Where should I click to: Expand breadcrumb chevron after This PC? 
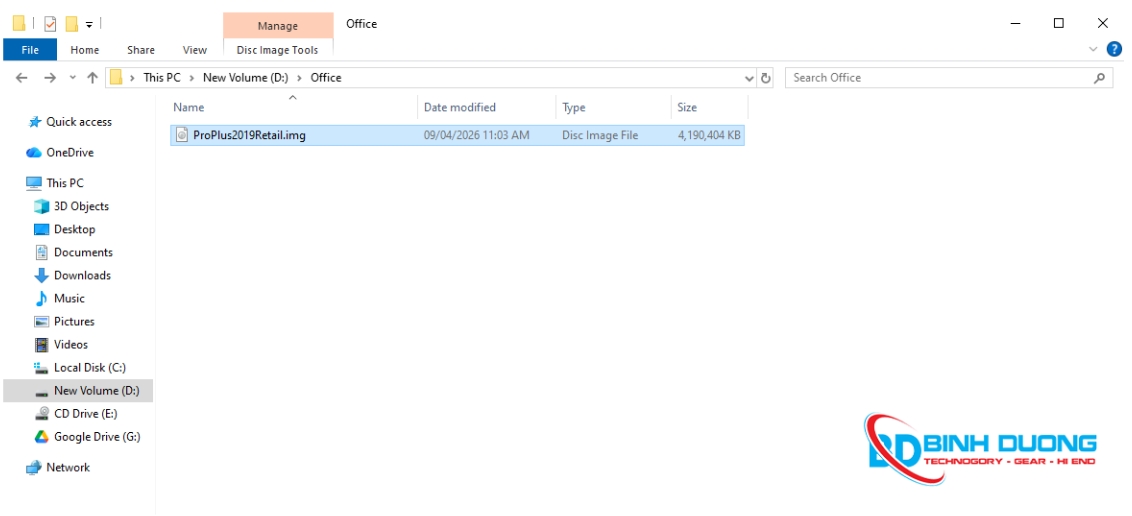(x=192, y=78)
